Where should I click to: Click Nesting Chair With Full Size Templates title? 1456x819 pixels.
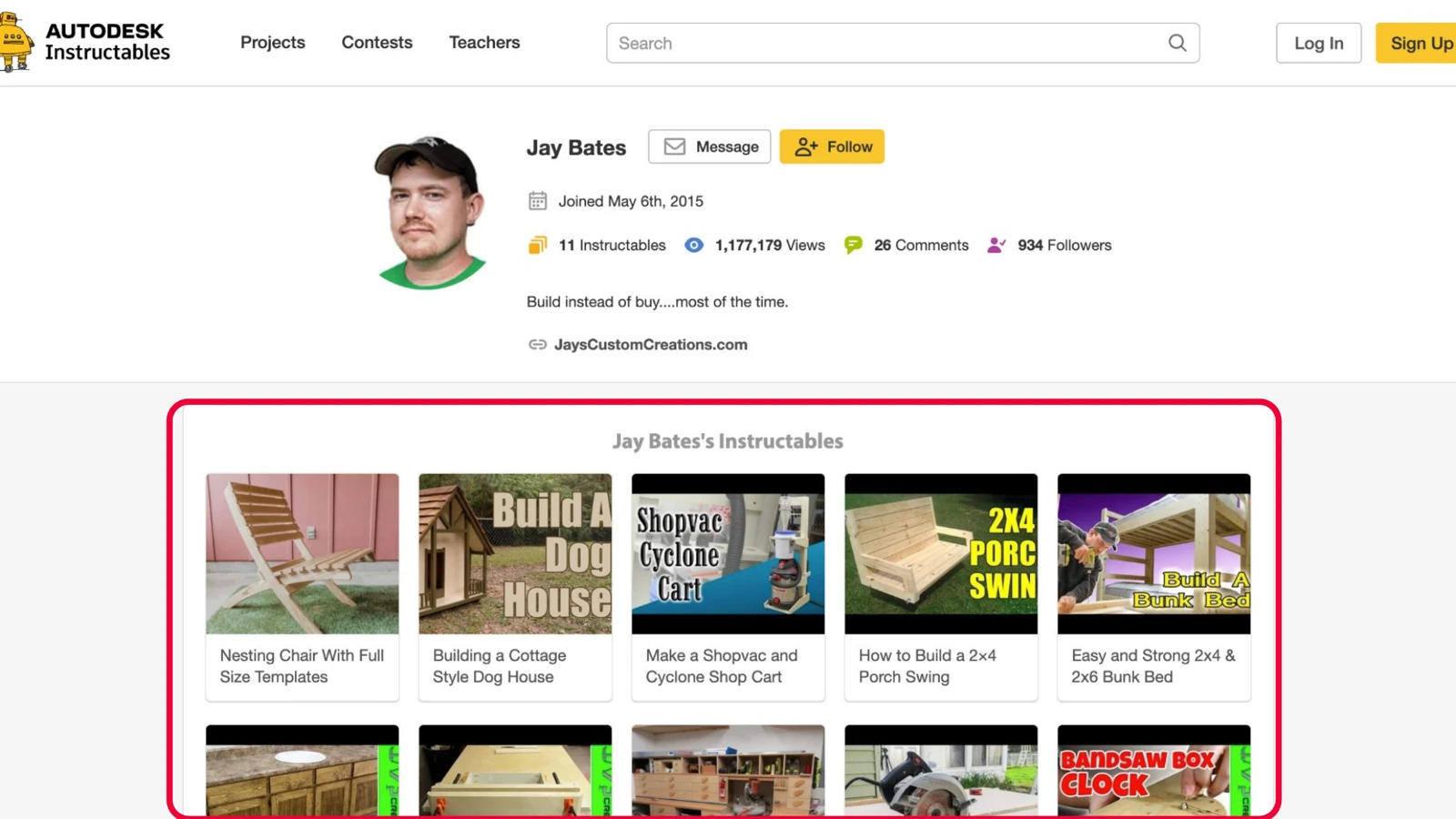tap(302, 666)
